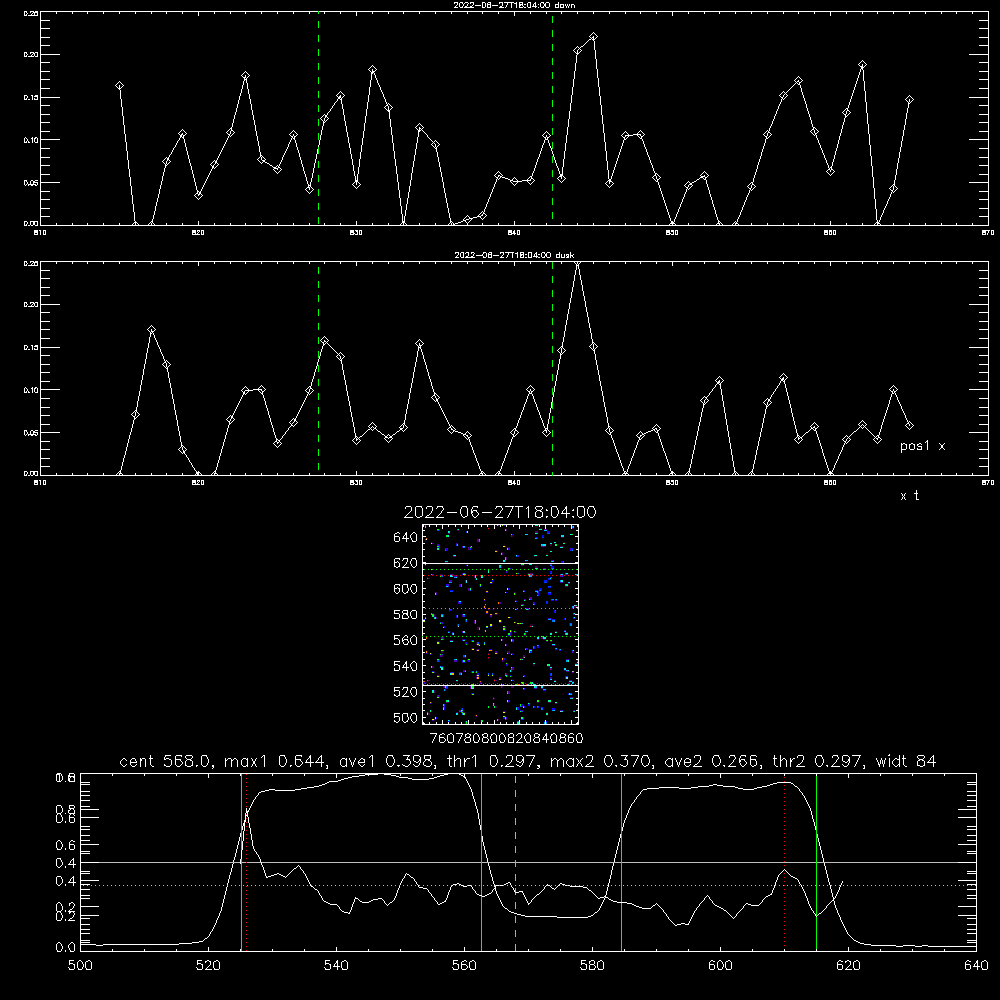
Task: Select the highest diamond peak in dawn plot
Action: pyautogui.click(x=593, y=37)
